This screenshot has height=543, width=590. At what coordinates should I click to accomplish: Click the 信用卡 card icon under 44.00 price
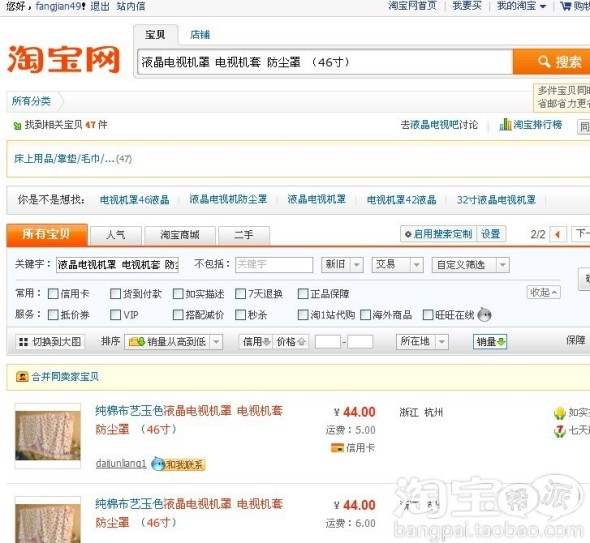pyautogui.click(x=337, y=447)
